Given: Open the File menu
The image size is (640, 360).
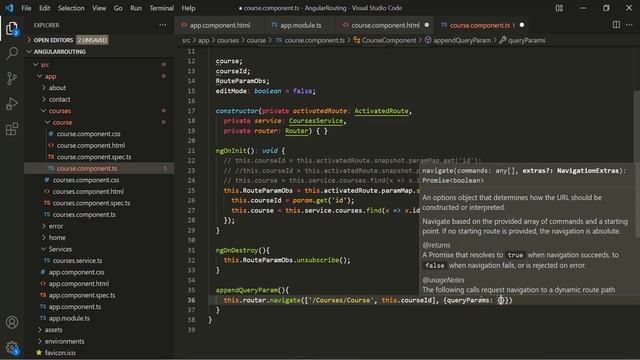Looking at the screenshot, I should point(26,8).
